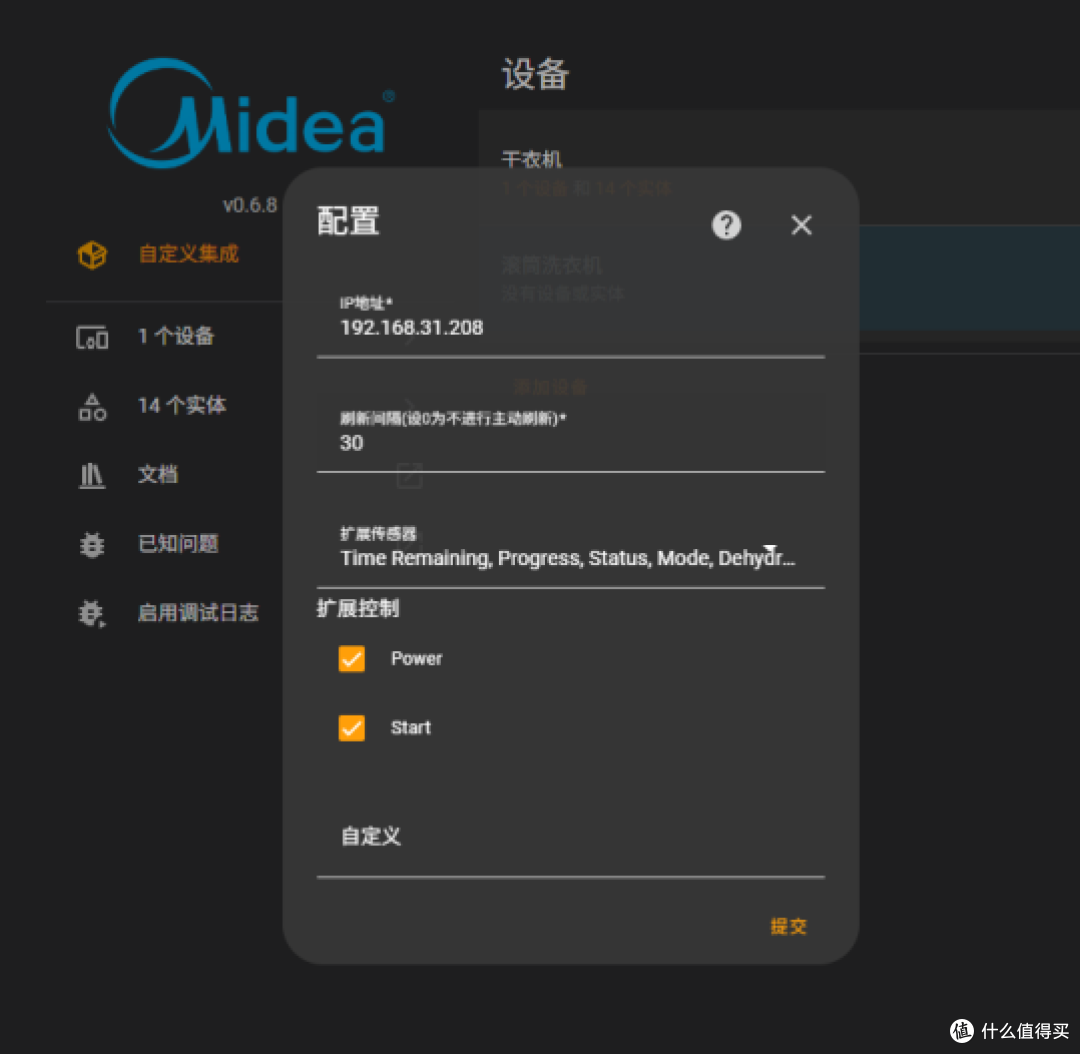Viewport: 1080px width, 1054px height.
Task: Click the debug log bug-play icon
Action: click(x=92, y=613)
